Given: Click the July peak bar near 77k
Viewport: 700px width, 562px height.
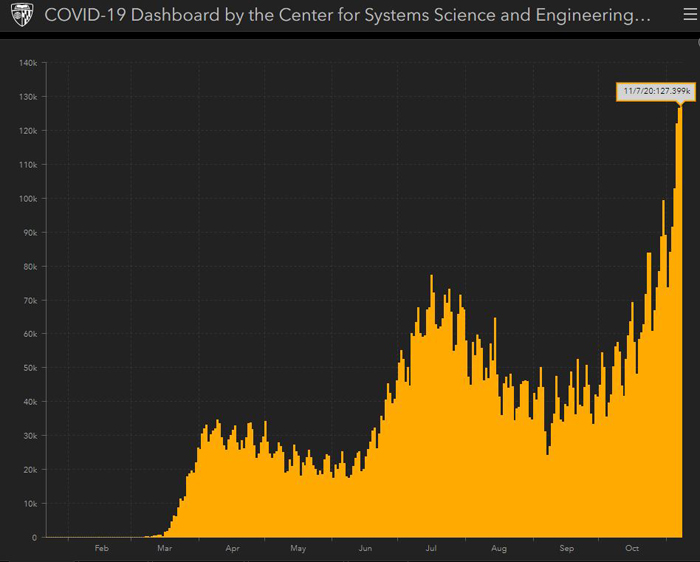Looking at the screenshot, I should [432, 406].
